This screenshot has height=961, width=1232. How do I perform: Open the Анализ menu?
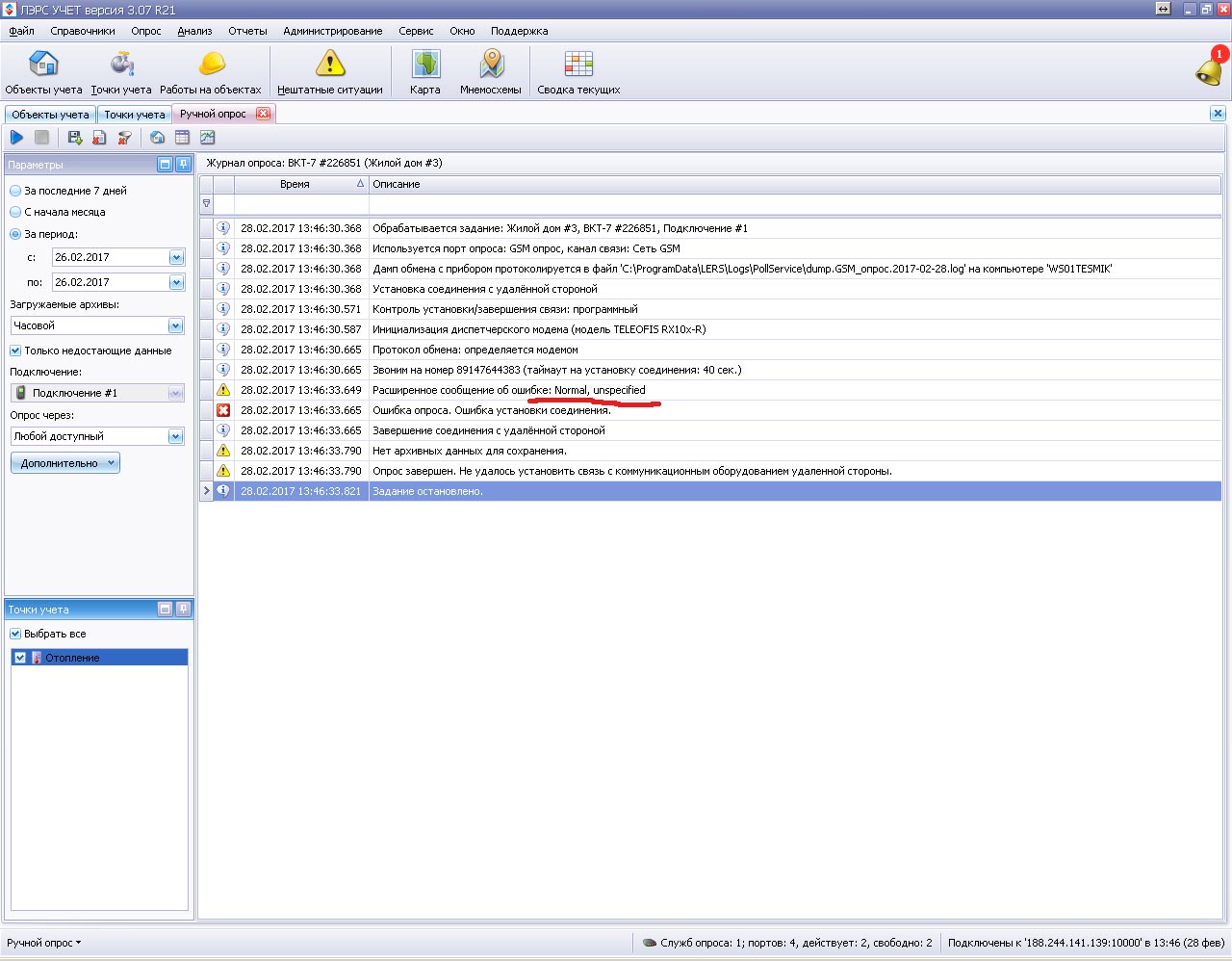(194, 31)
